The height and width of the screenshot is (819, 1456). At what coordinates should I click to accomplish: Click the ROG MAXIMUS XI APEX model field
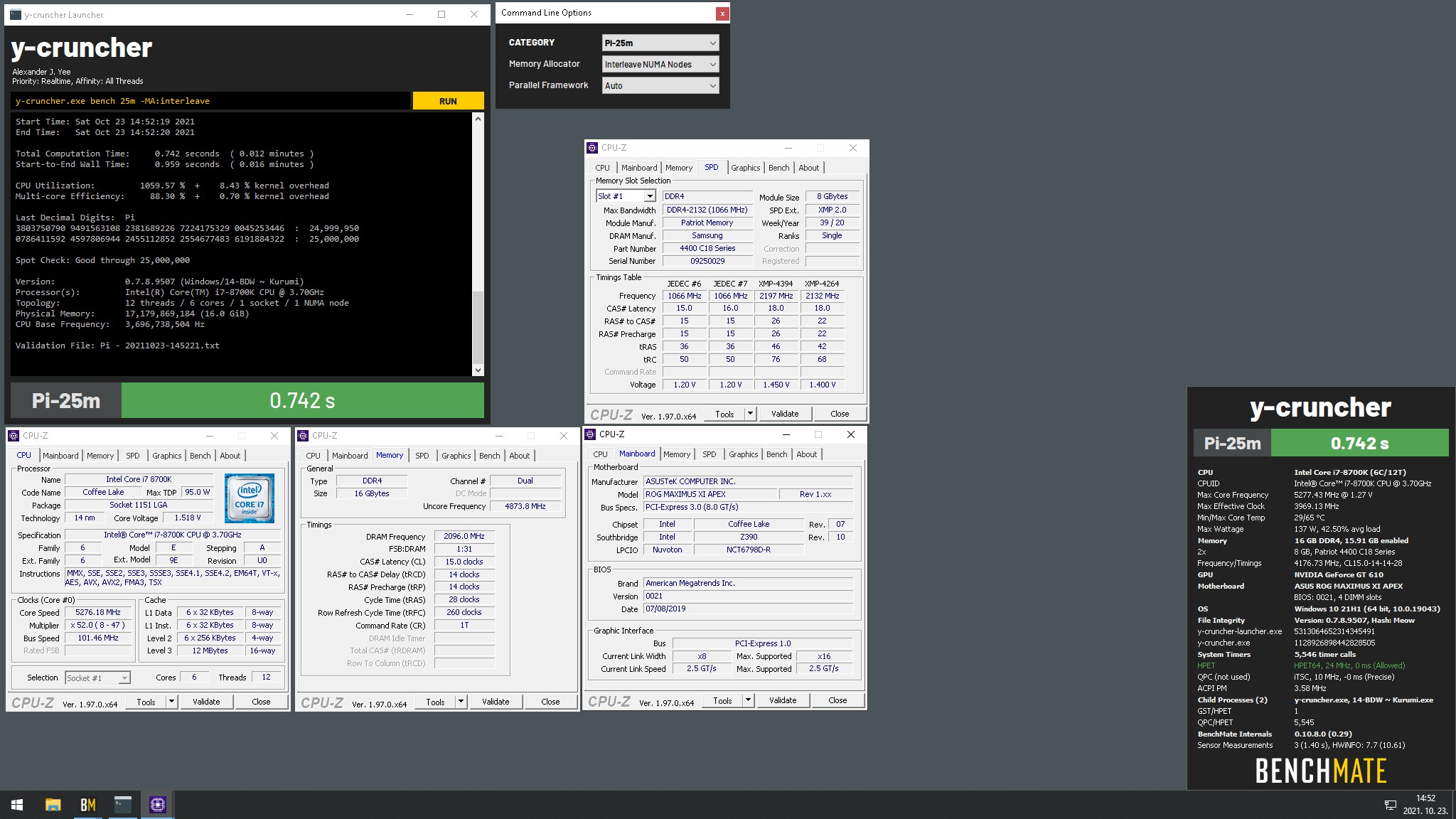(x=710, y=494)
